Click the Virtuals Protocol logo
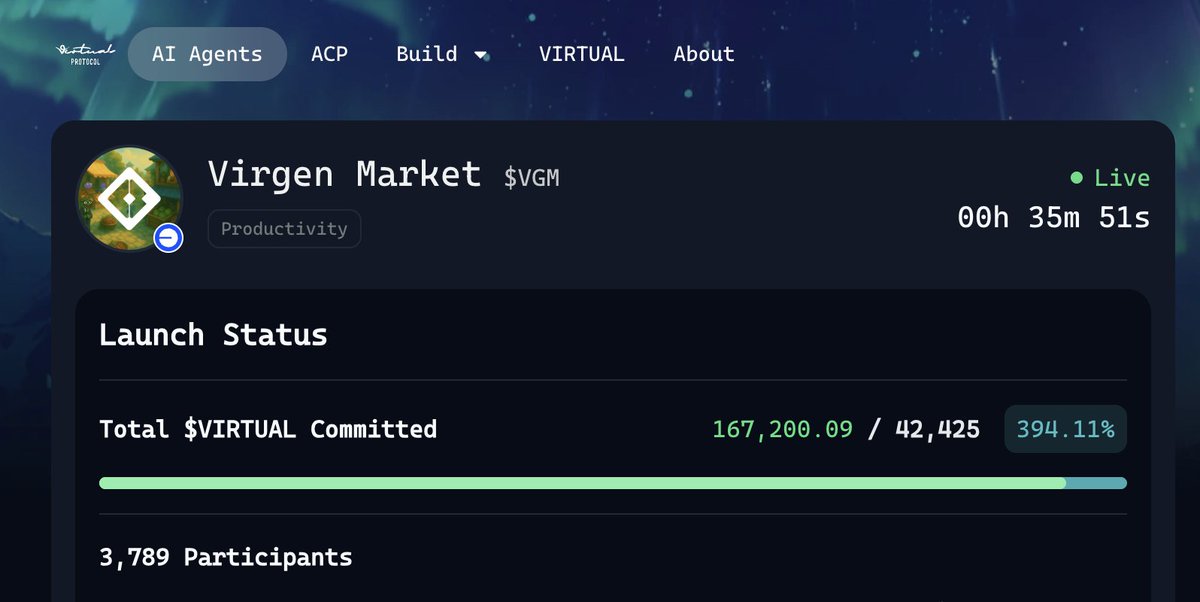This screenshot has height=602, width=1200. (x=85, y=52)
